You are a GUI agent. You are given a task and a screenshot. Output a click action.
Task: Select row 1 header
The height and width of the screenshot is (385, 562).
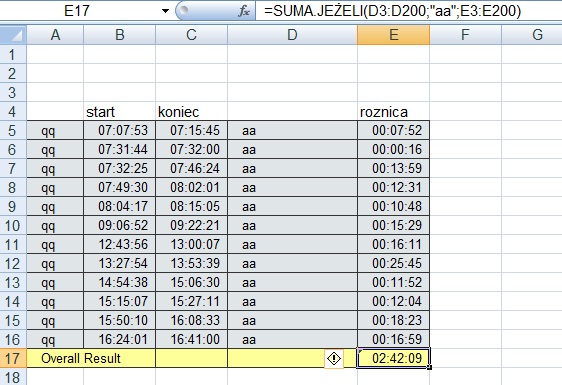(13, 54)
